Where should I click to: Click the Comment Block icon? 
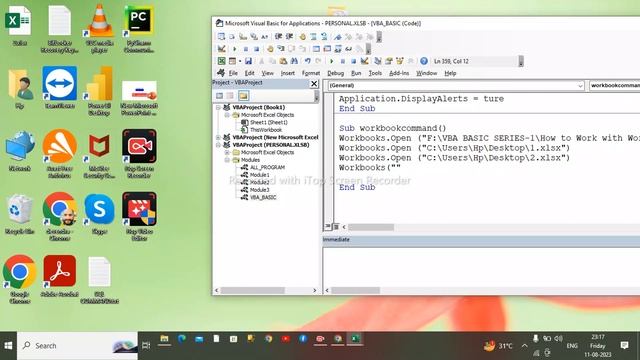(313, 37)
